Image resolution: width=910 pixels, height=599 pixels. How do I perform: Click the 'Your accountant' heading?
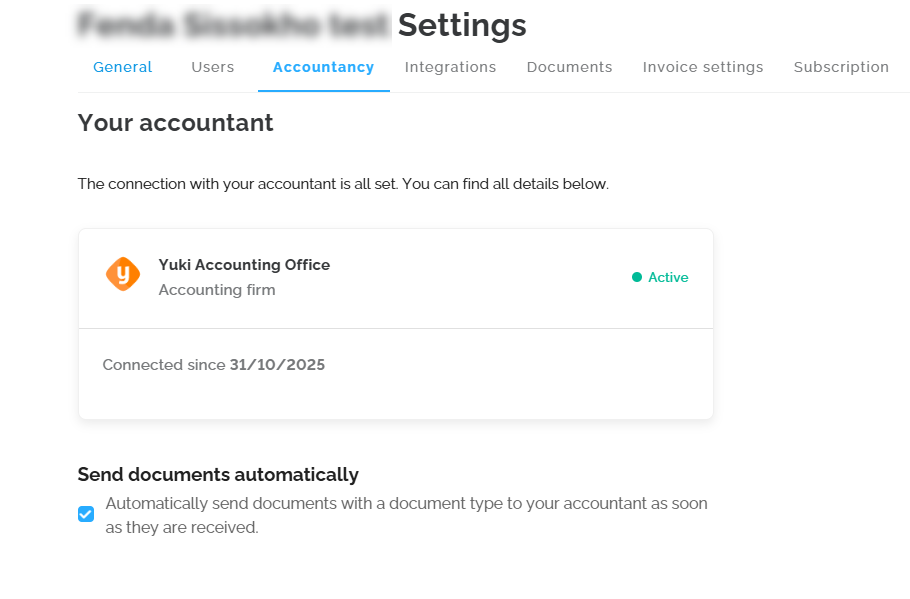[x=175, y=123]
